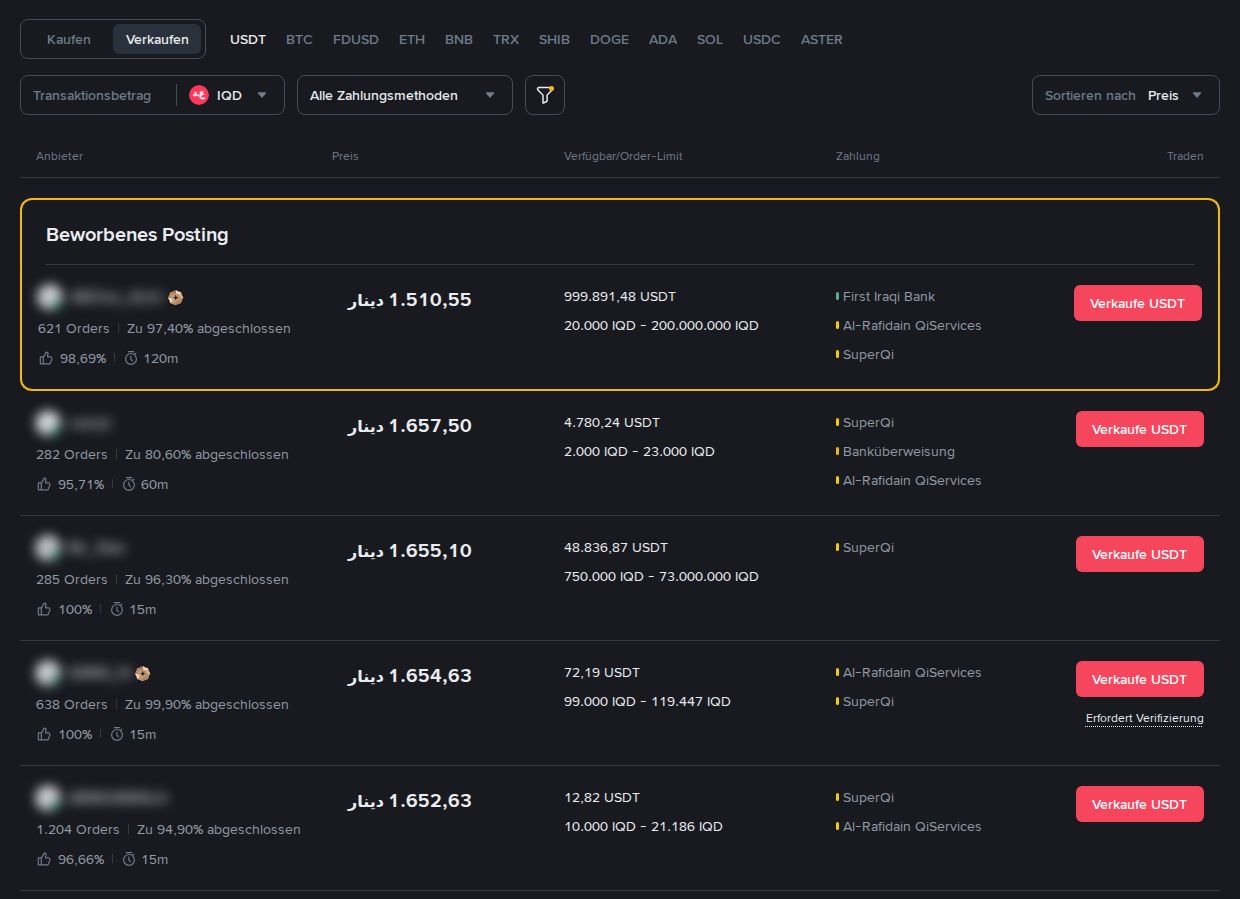Click limit 750.000 IQD - 73.000.000 IQD
The image size is (1240, 899).
[661, 577]
